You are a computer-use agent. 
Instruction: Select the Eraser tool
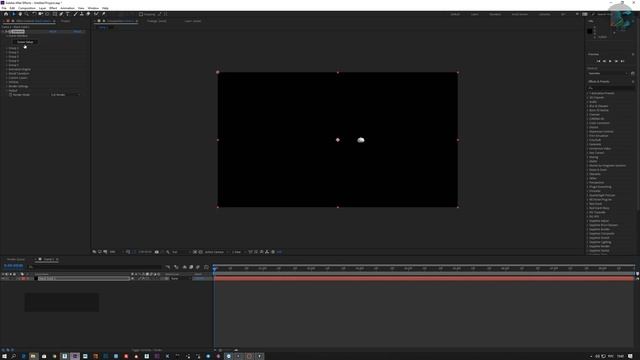pyautogui.click(x=88, y=14)
